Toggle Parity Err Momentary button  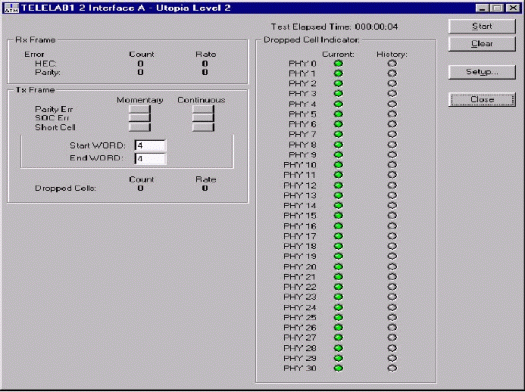pos(140,109)
